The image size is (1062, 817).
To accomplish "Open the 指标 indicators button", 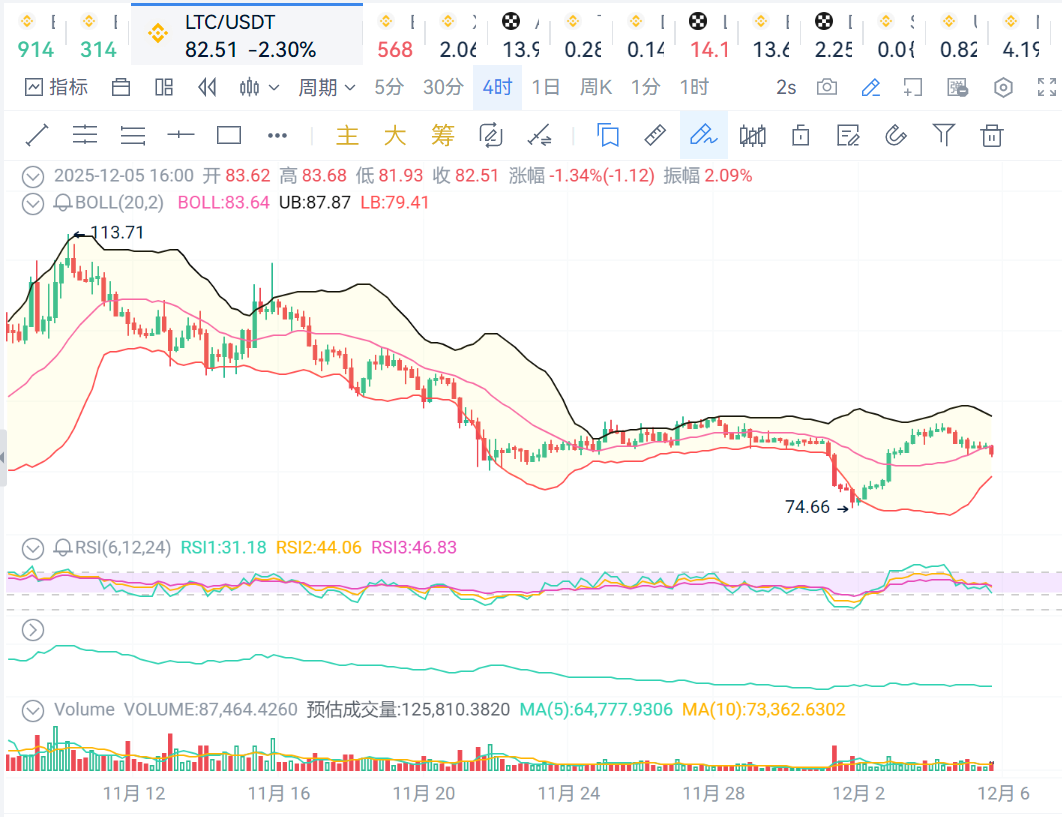I will [56, 88].
